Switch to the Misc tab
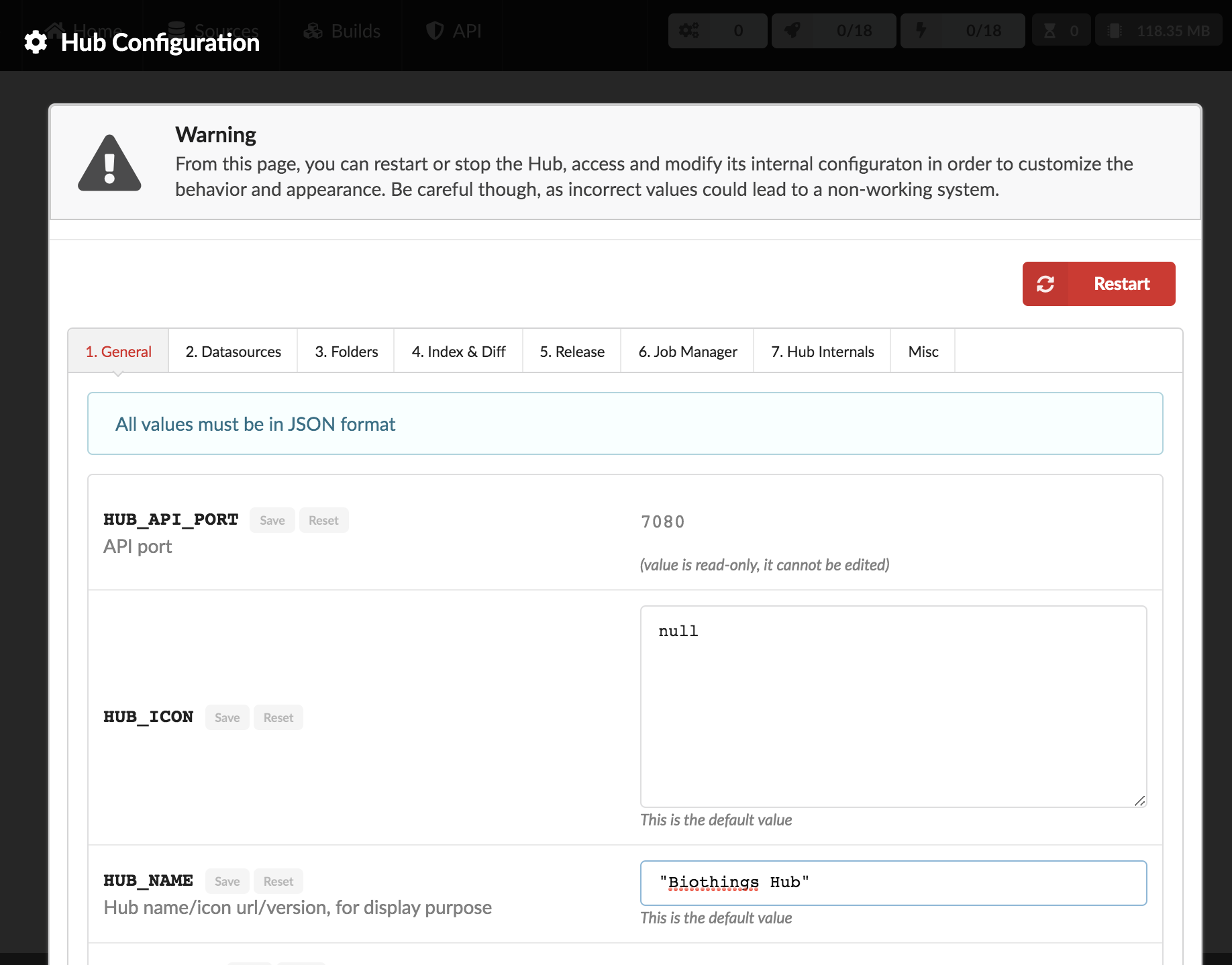The height and width of the screenshot is (965, 1232). tap(923, 352)
